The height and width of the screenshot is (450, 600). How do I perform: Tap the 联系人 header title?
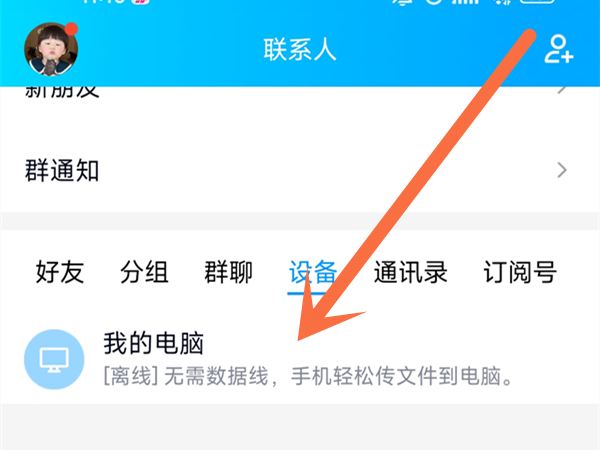(300, 49)
